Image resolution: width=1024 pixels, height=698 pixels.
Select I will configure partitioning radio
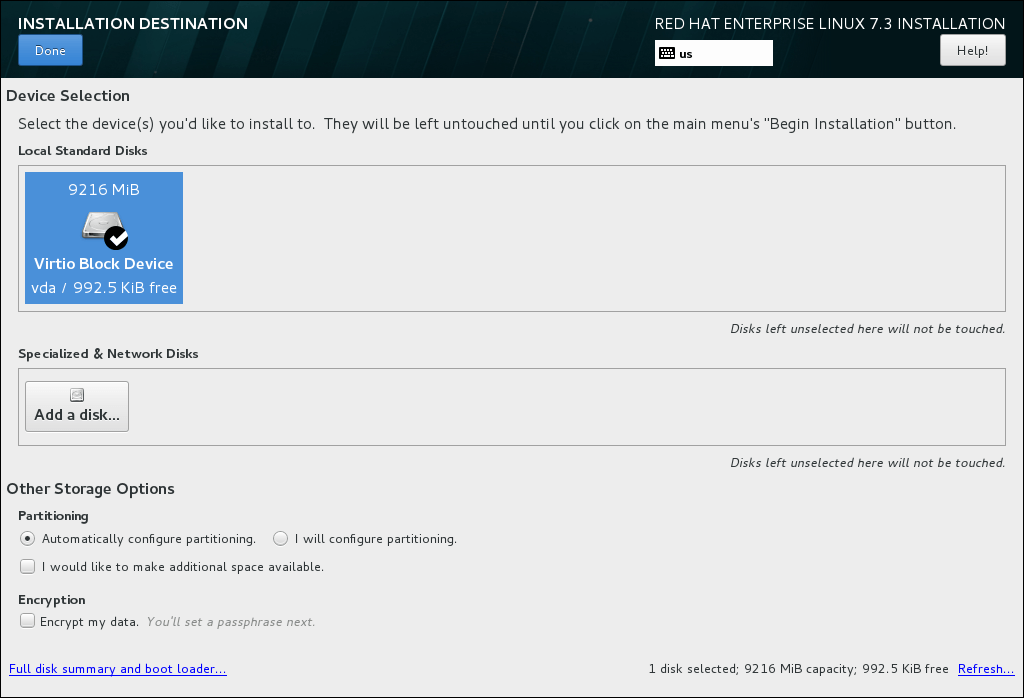click(280, 539)
